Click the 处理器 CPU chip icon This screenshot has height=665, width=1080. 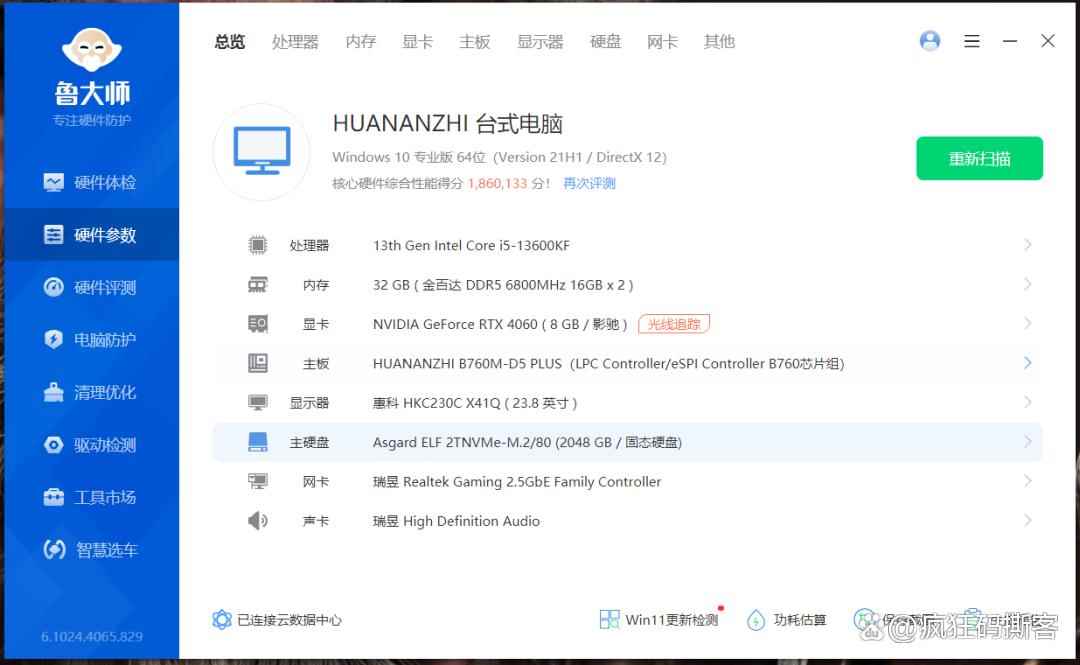coord(258,245)
